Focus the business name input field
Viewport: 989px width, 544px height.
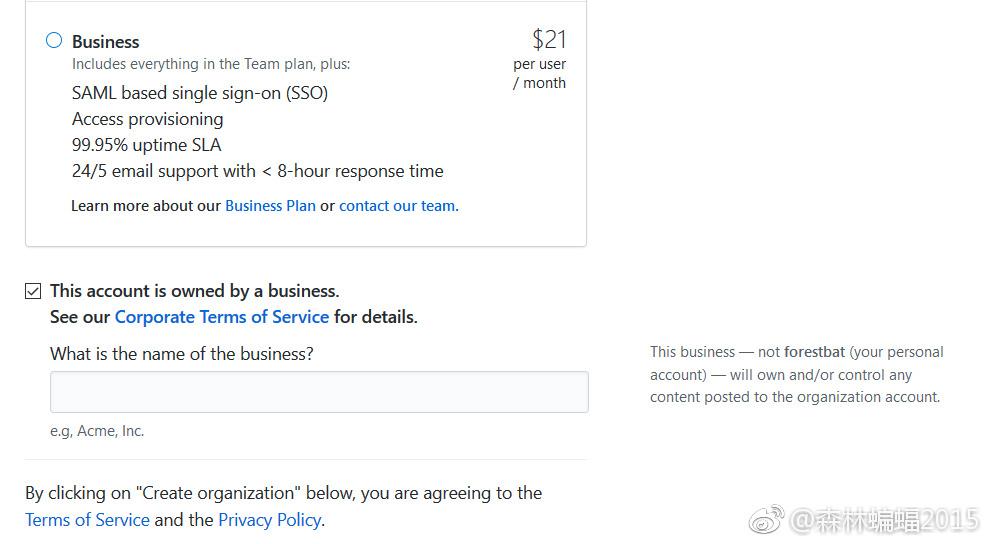pyautogui.click(x=319, y=392)
